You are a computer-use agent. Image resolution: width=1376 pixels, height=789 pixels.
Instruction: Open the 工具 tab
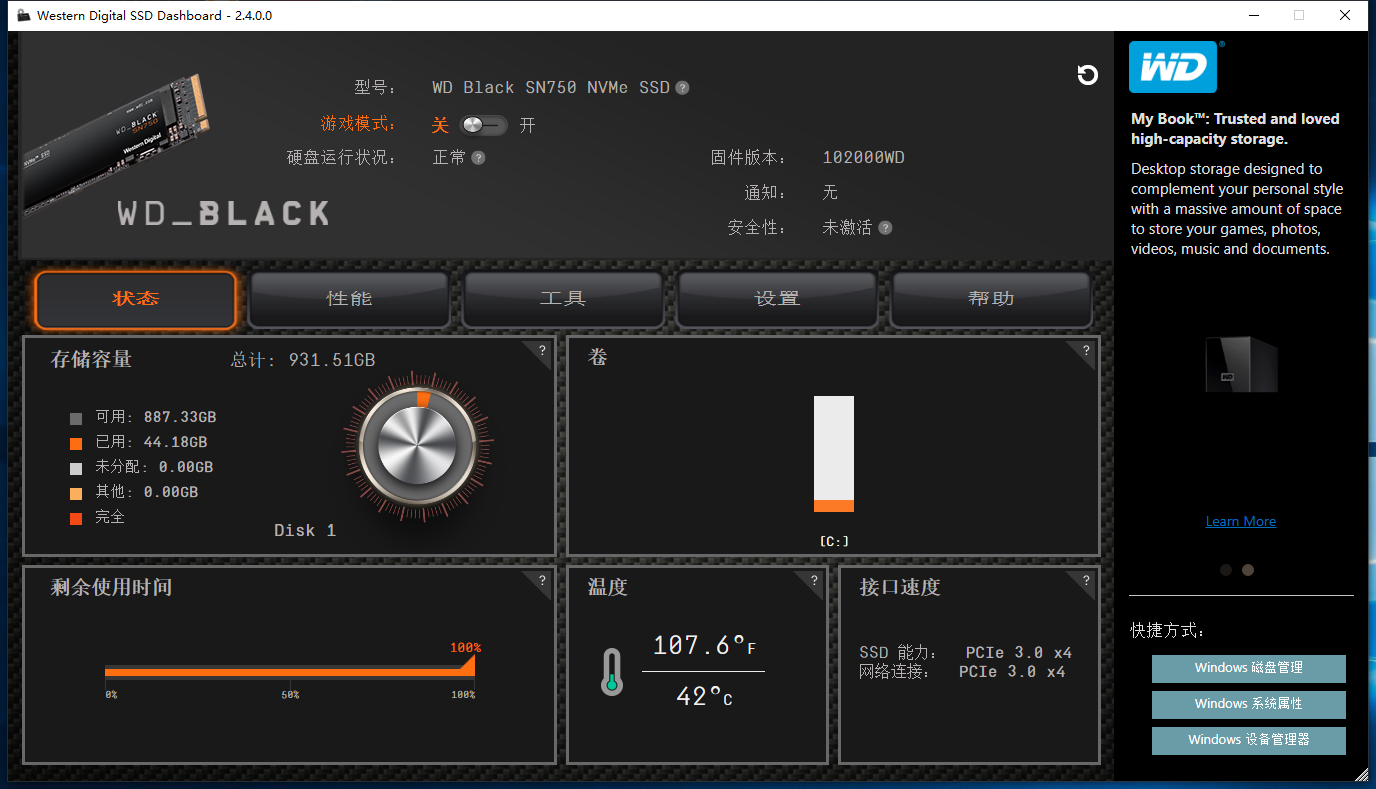point(562,298)
